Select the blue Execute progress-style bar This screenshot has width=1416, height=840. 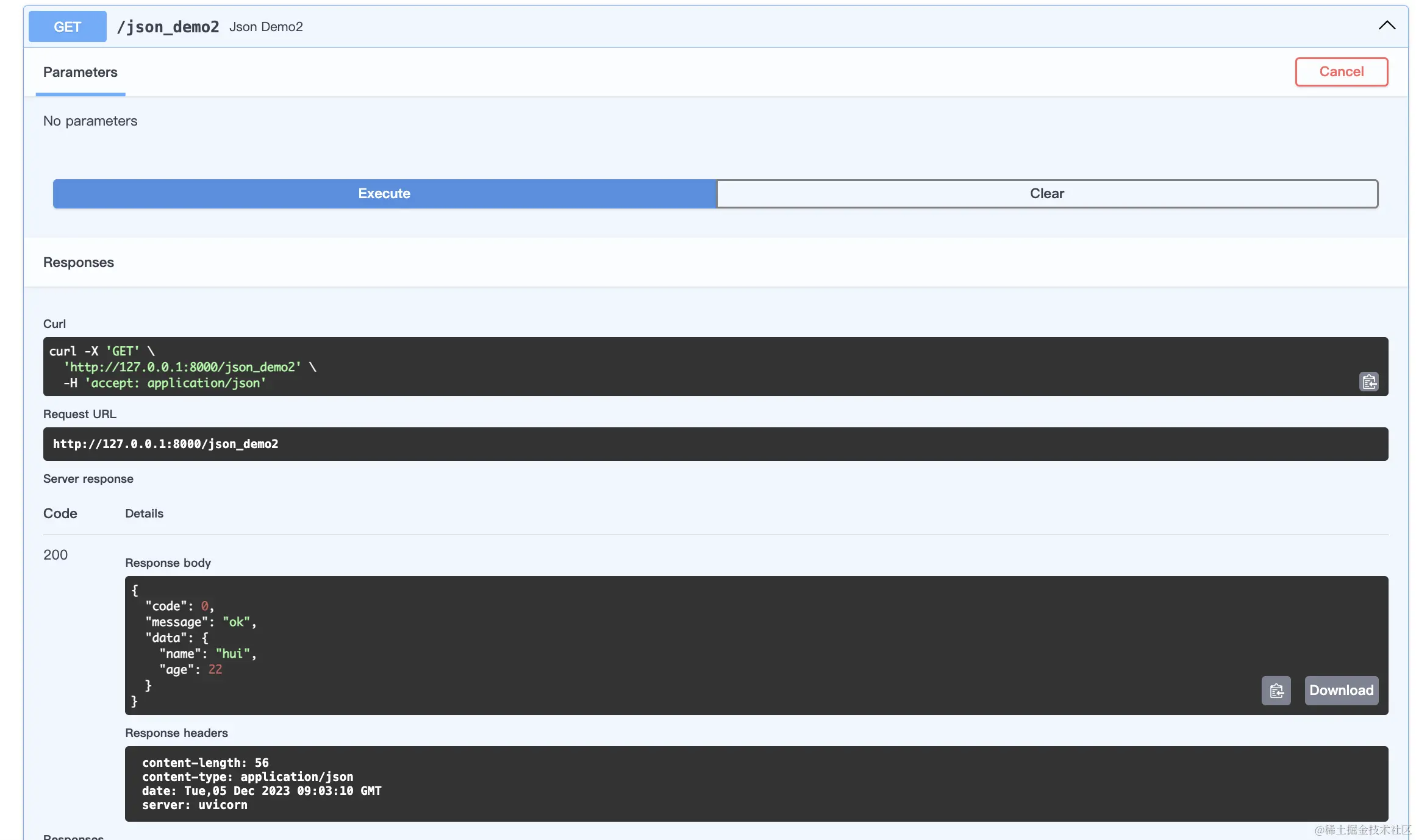pos(384,193)
